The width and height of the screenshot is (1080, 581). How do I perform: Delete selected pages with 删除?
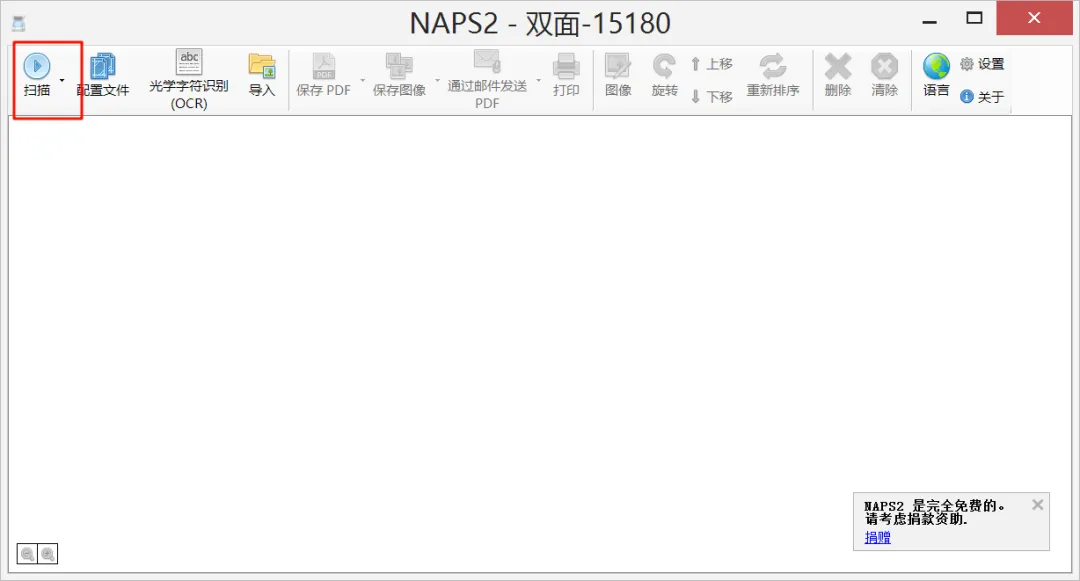point(838,75)
